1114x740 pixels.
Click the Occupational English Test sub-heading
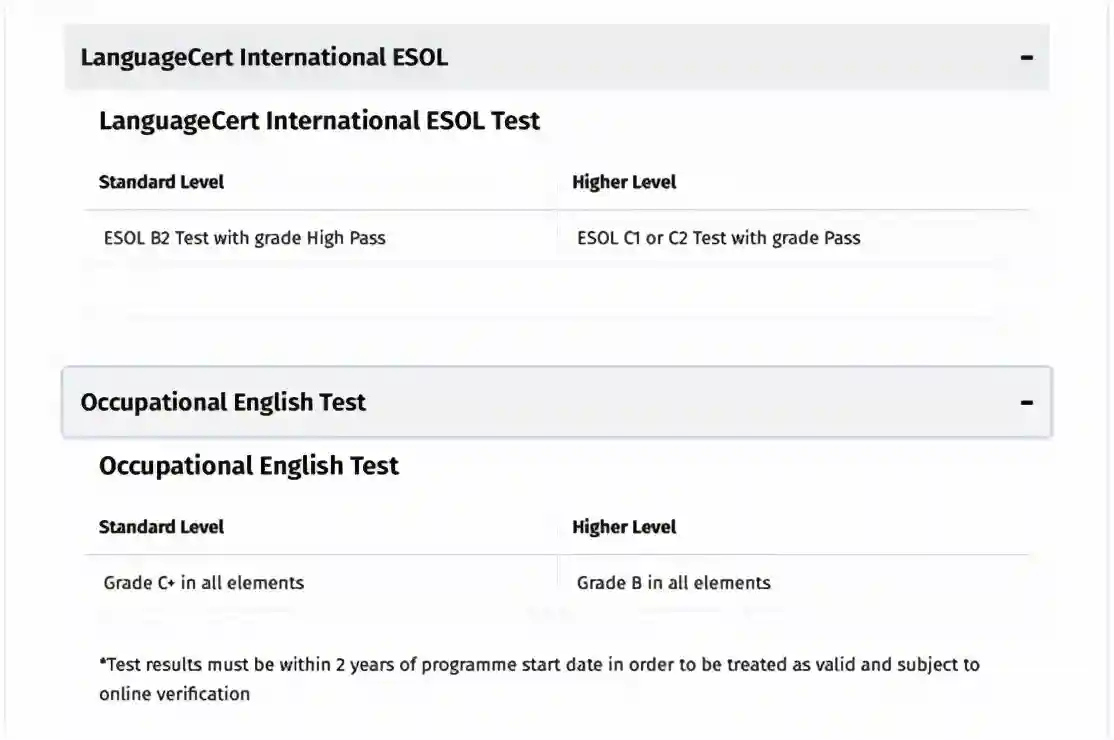coord(248,466)
